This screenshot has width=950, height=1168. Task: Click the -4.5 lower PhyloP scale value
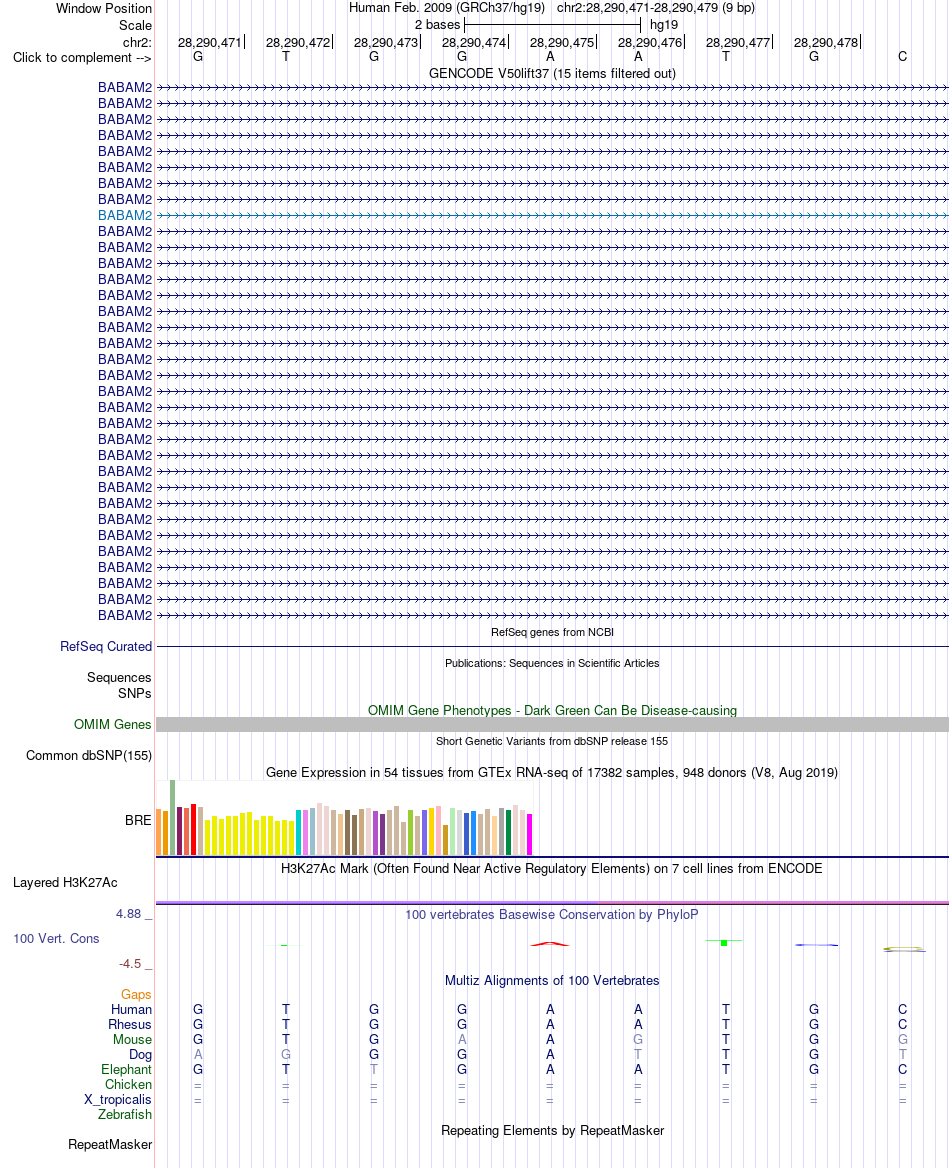130,964
